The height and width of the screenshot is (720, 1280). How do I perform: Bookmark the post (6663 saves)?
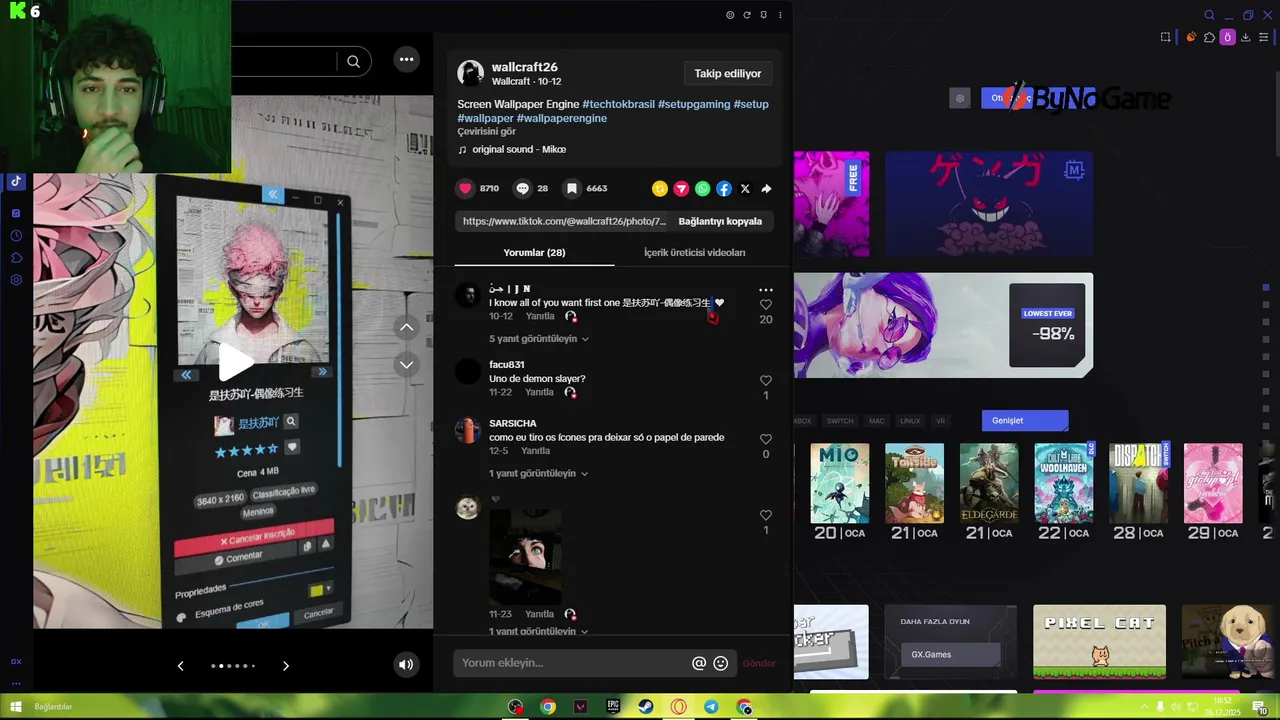click(571, 188)
